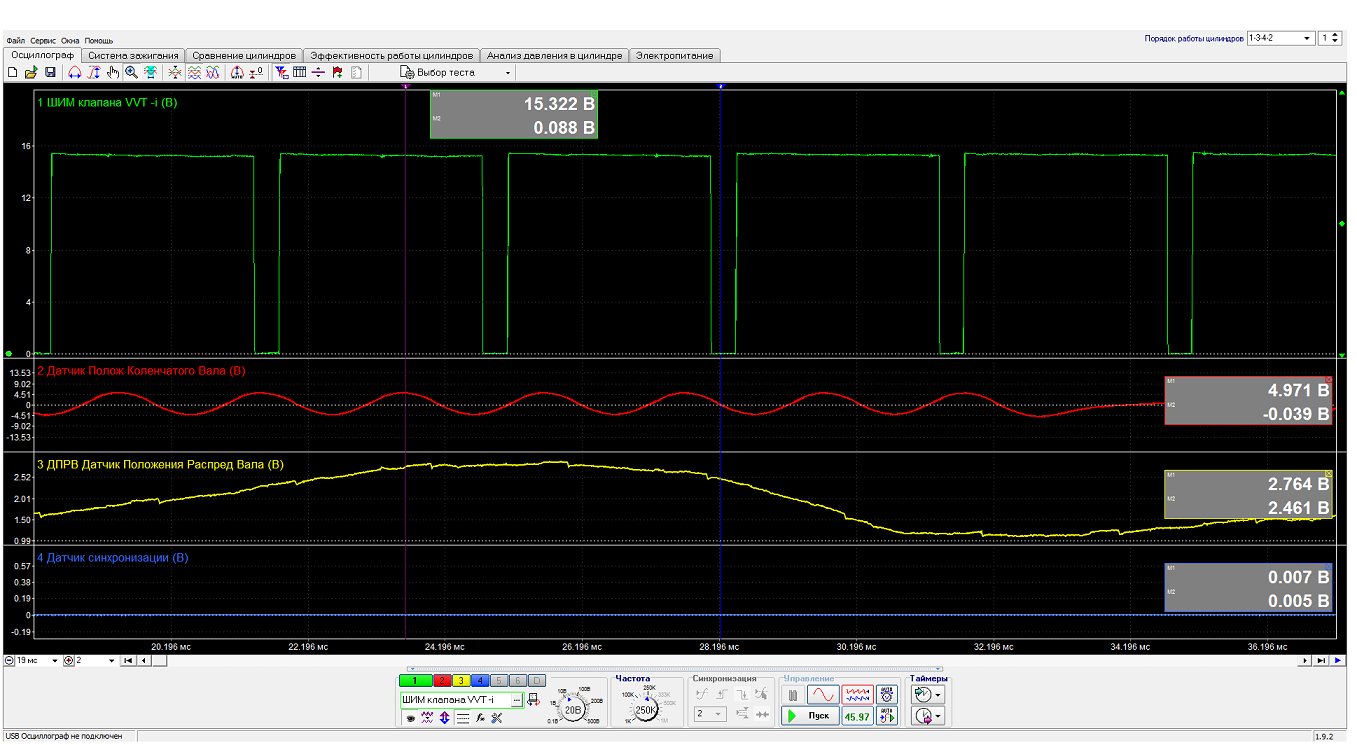Open the Окна menu
Viewport: 1357px width, 745px height.
70,40
